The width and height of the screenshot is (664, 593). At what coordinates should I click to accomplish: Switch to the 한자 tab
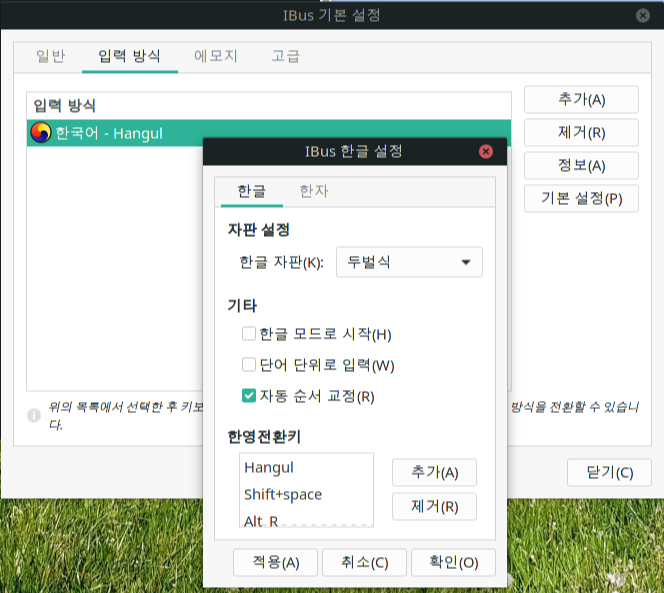(x=314, y=191)
